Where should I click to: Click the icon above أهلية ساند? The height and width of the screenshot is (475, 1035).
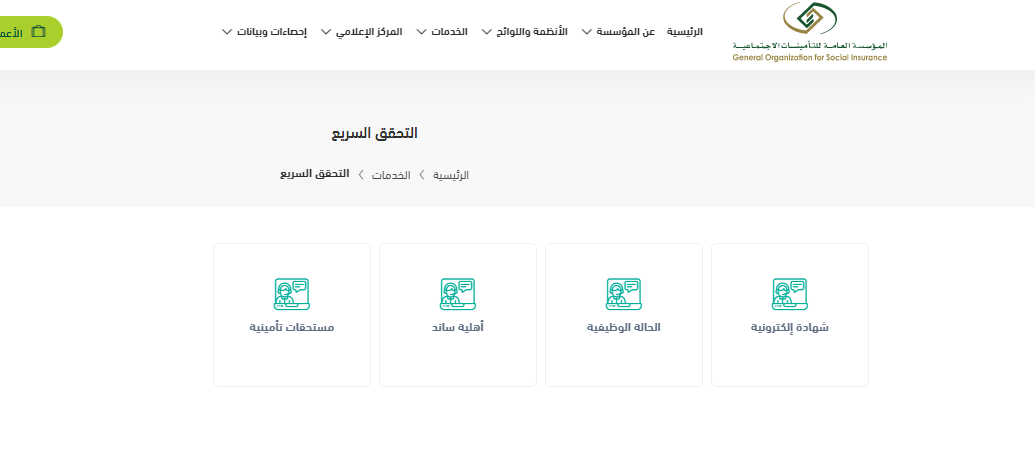click(457, 294)
